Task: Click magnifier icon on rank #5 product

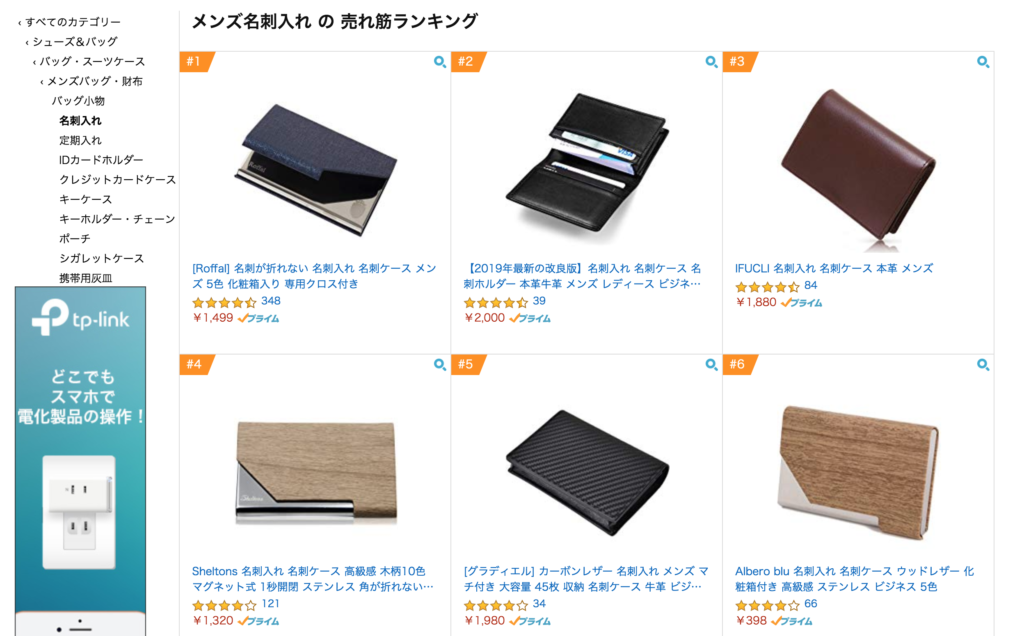Action: pos(711,364)
